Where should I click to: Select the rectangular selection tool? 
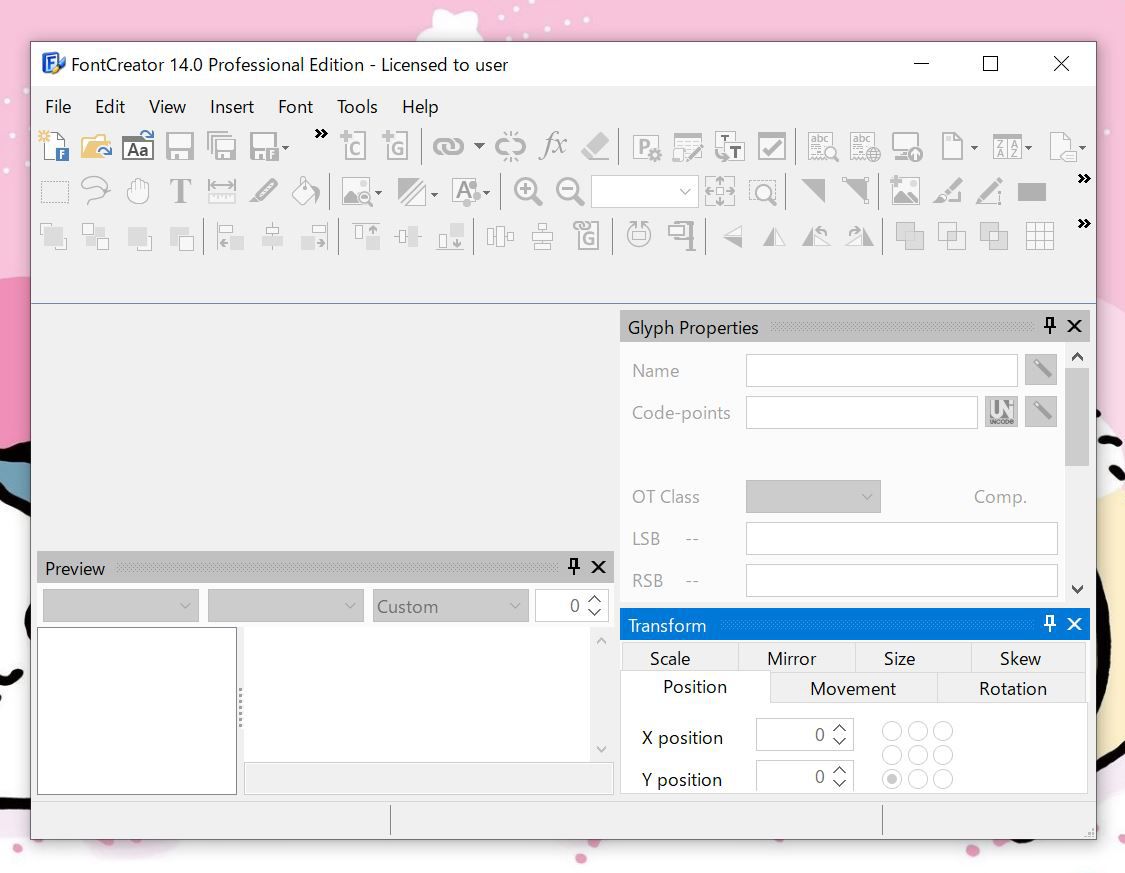pos(54,191)
